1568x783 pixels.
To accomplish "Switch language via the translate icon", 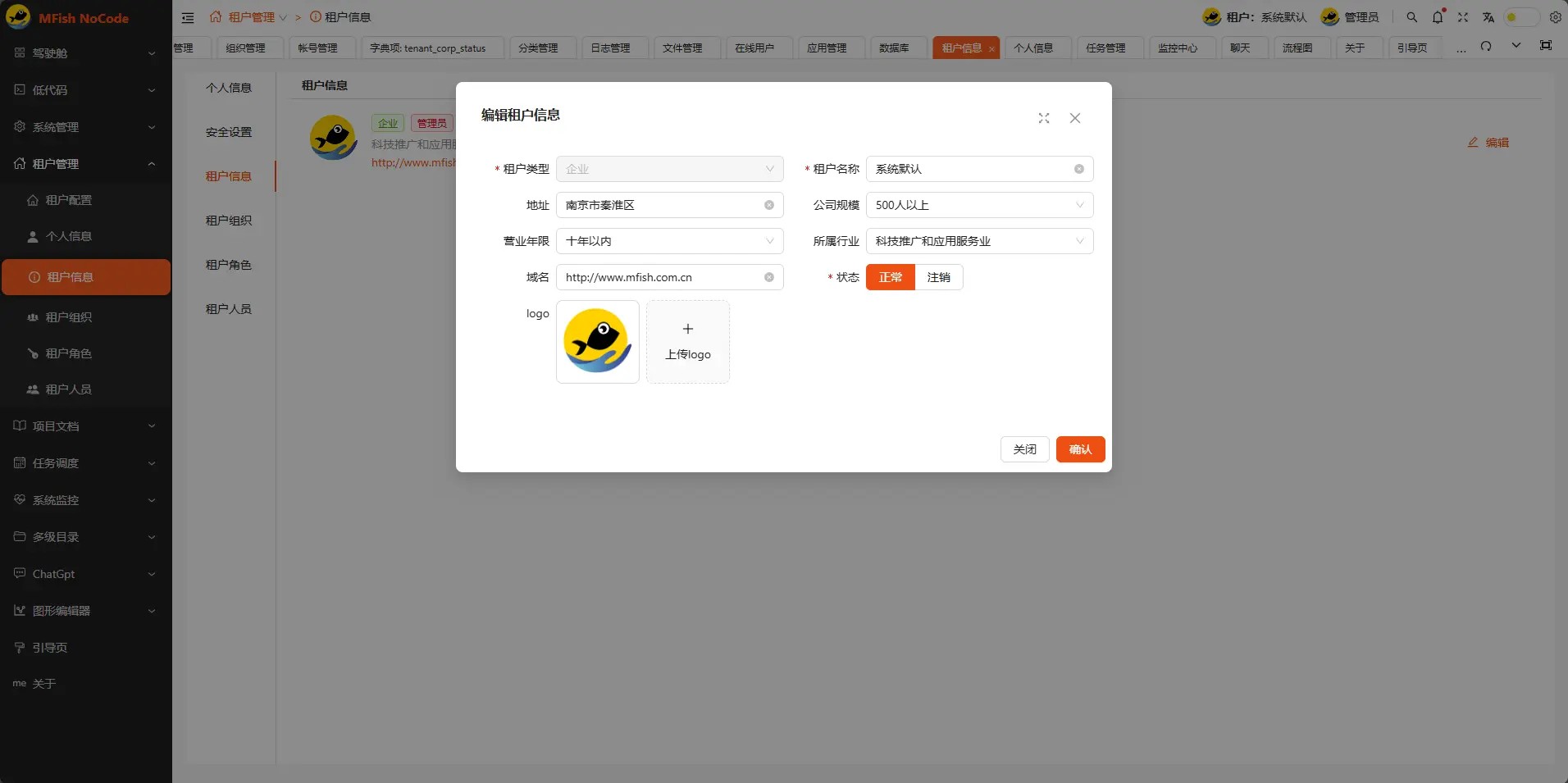I will coord(1489,16).
